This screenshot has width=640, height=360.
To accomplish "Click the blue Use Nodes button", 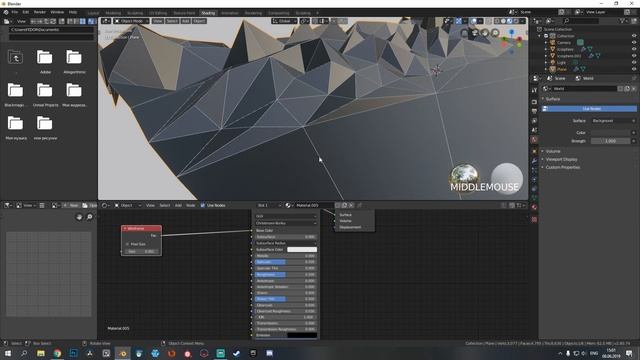I will tap(589, 109).
